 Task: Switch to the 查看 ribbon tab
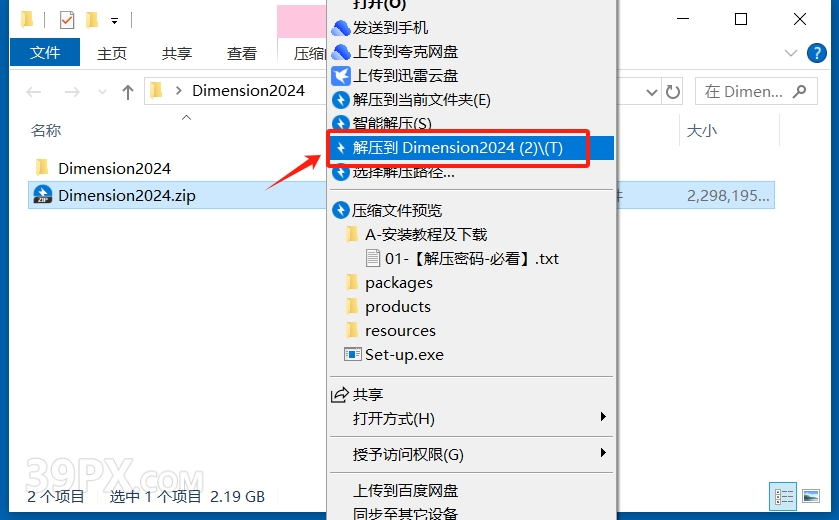[x=241, y=53]
